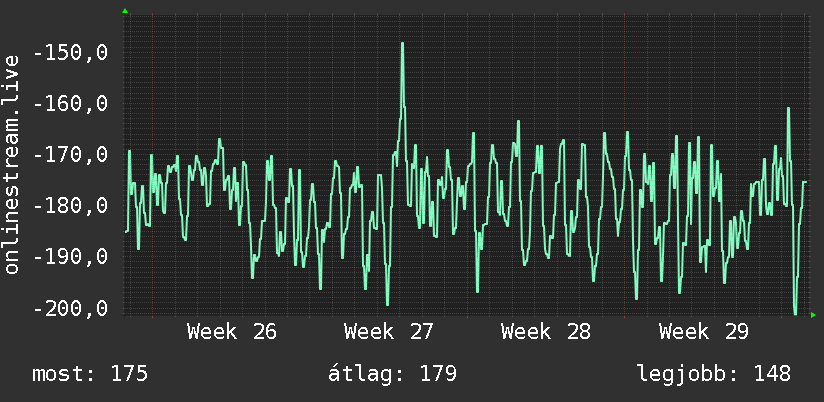This screenshot has width=824, height=402.
Task: Click the 'legjobb: 148' statistic
Action: [714, 374]
